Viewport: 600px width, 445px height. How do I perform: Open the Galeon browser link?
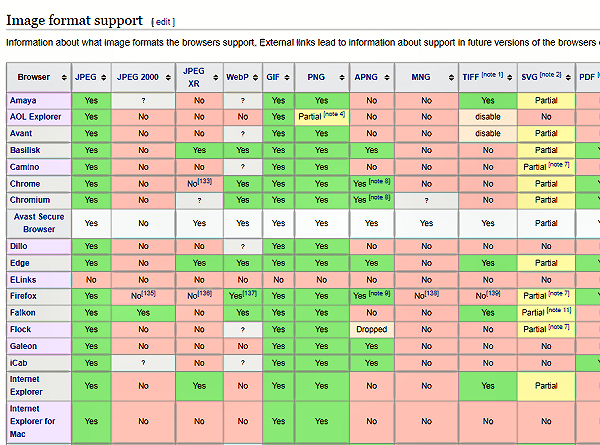click(x=23, y=346)
